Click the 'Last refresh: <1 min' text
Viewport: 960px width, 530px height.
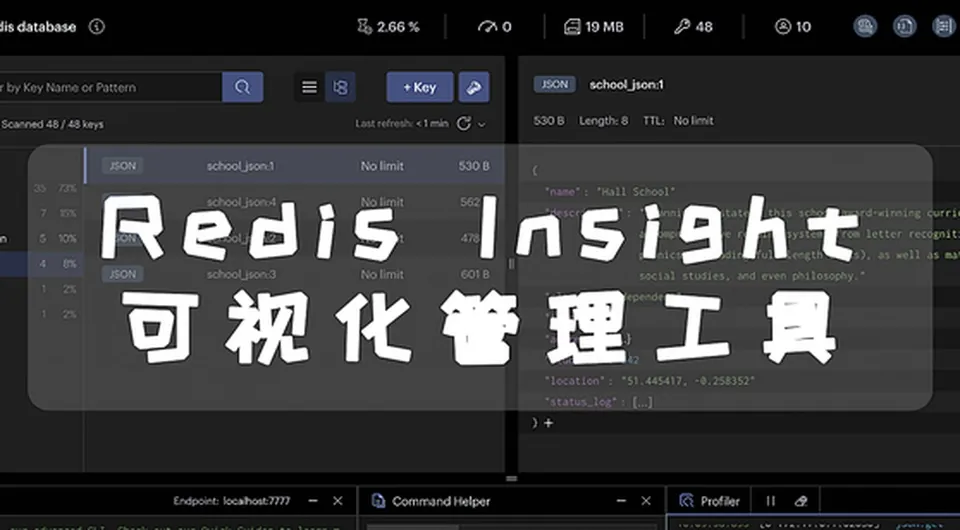pyautogui.click(x=402, y=124)
